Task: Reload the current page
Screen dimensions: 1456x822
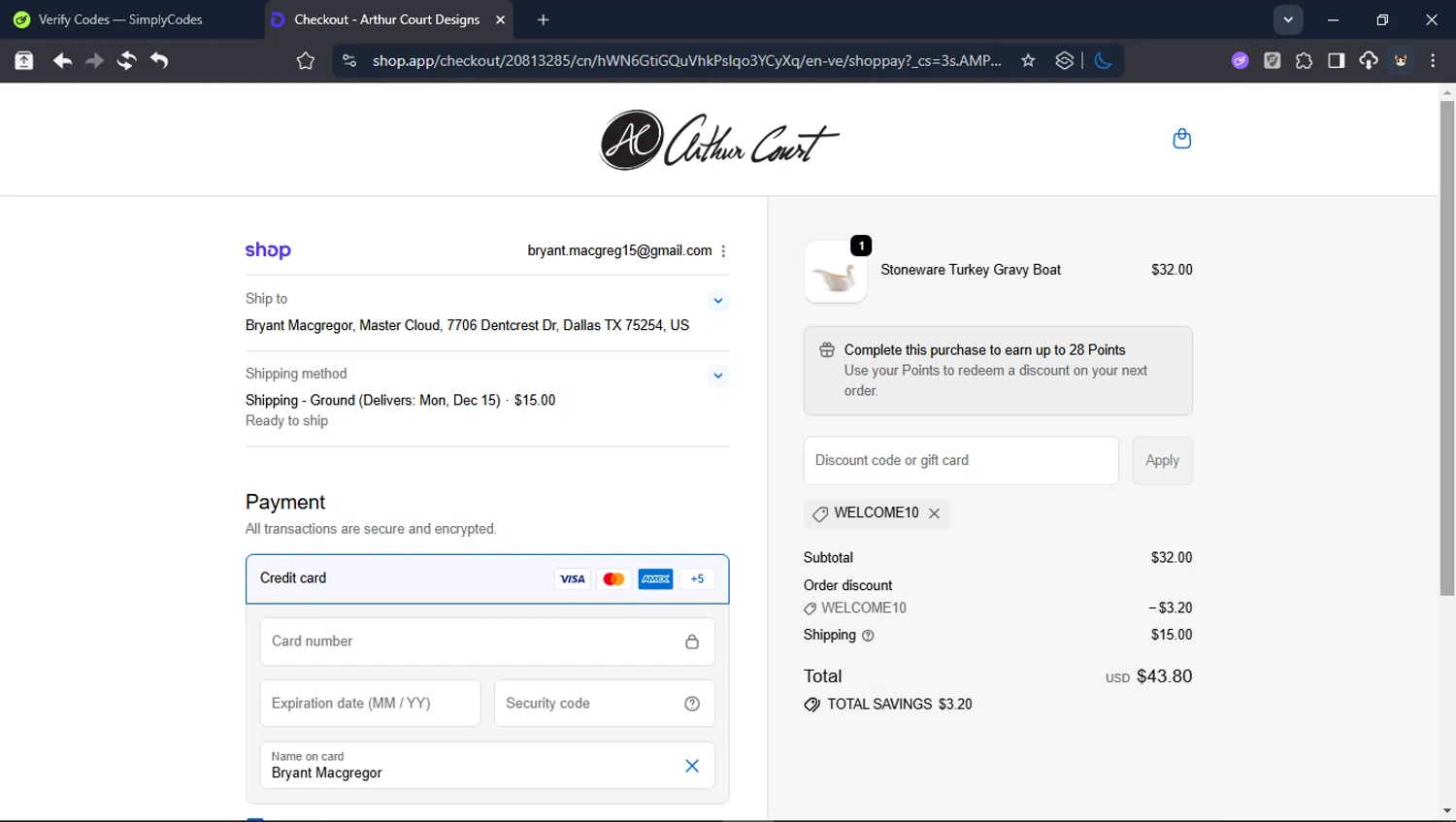Action: 126,61
